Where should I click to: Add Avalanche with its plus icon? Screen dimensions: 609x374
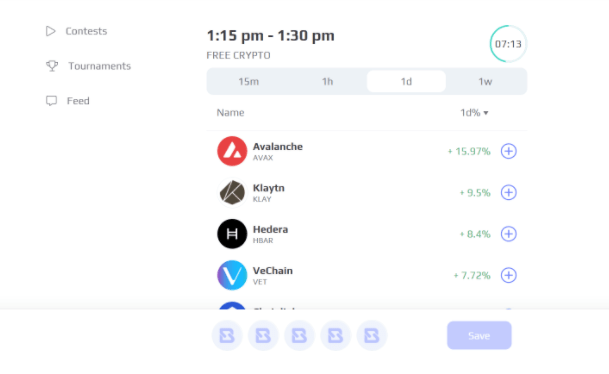click(x=508, y=151)
